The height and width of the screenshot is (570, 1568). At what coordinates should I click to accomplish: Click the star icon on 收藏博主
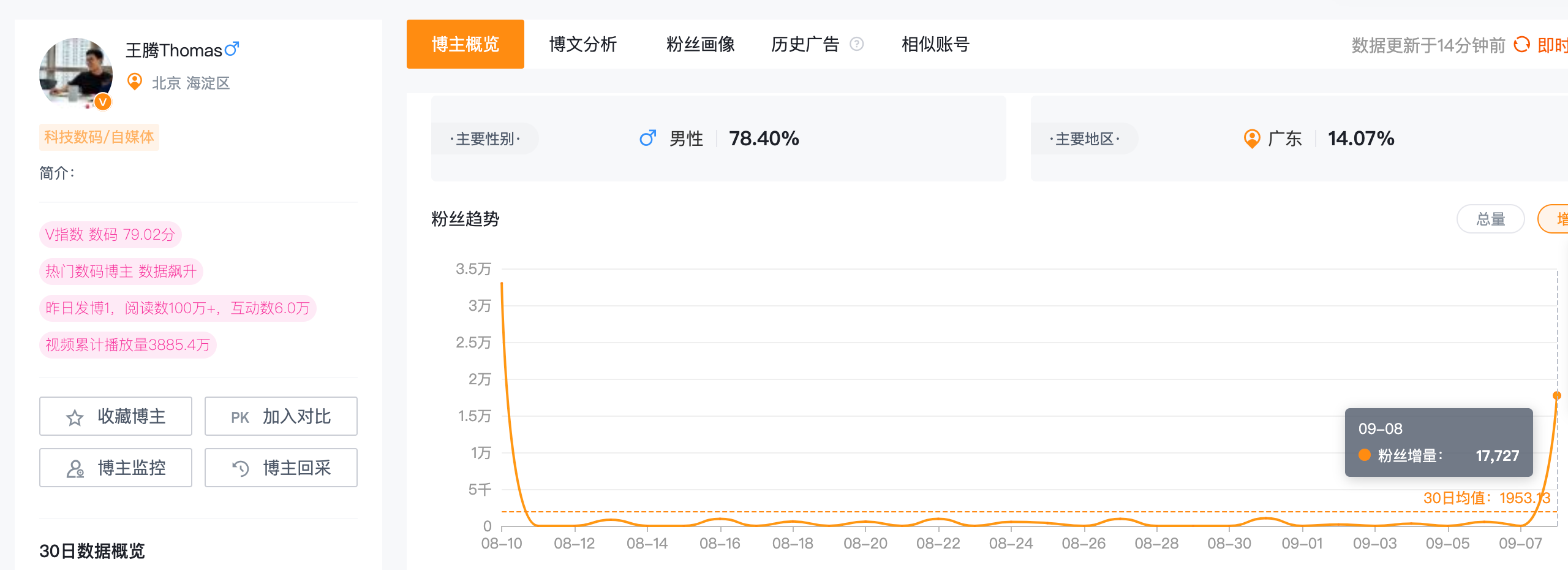tap(75, 417)
